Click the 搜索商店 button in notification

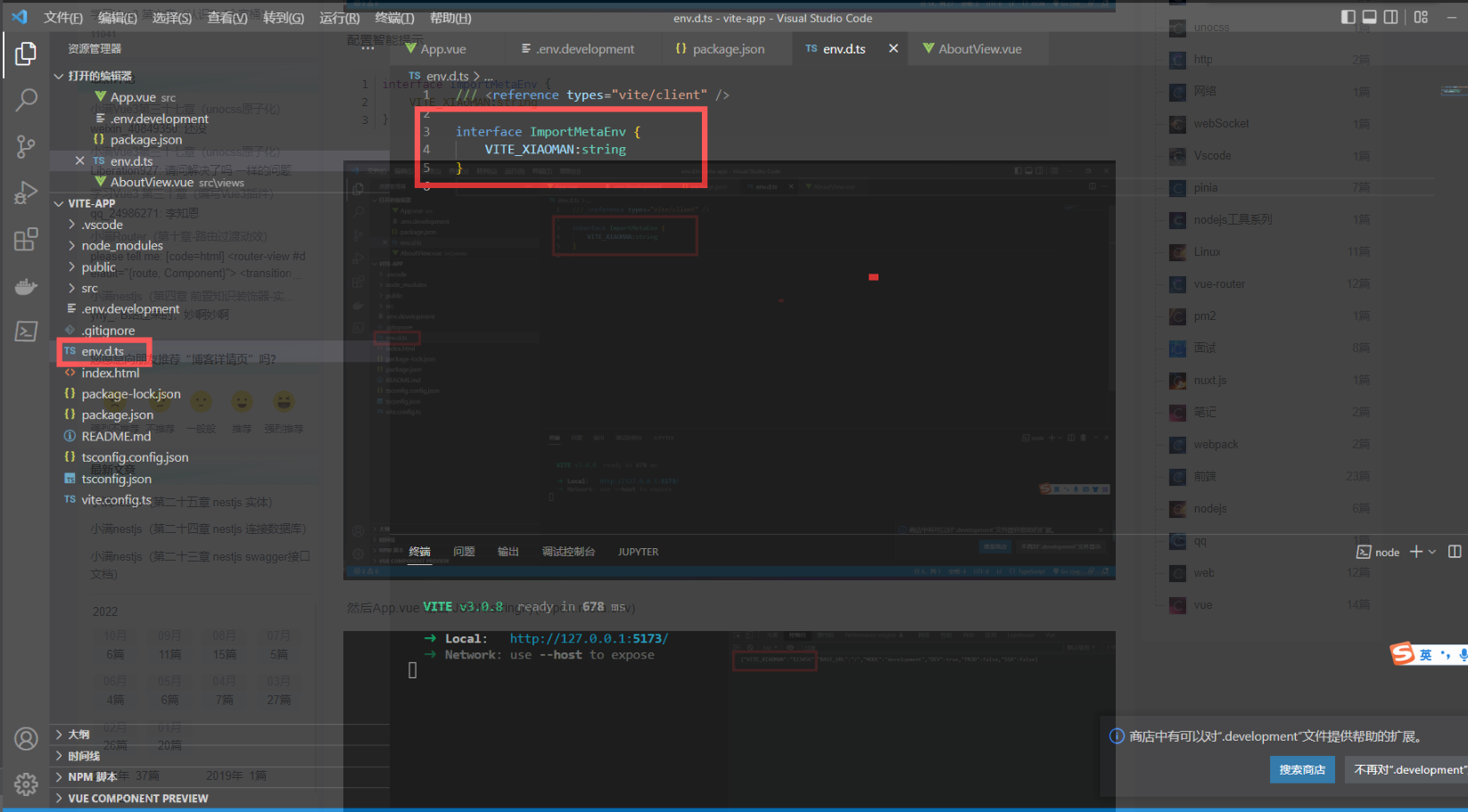point(1301,770)
